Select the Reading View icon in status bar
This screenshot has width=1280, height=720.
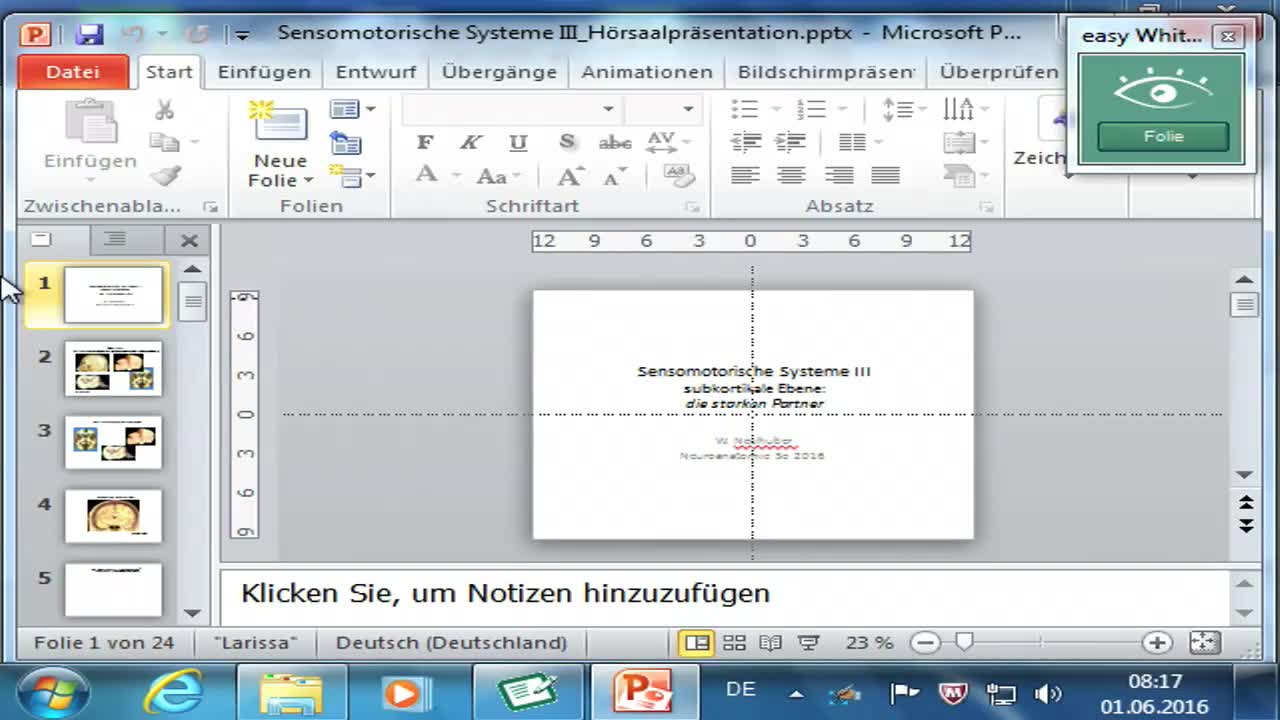tap(770, 642)
